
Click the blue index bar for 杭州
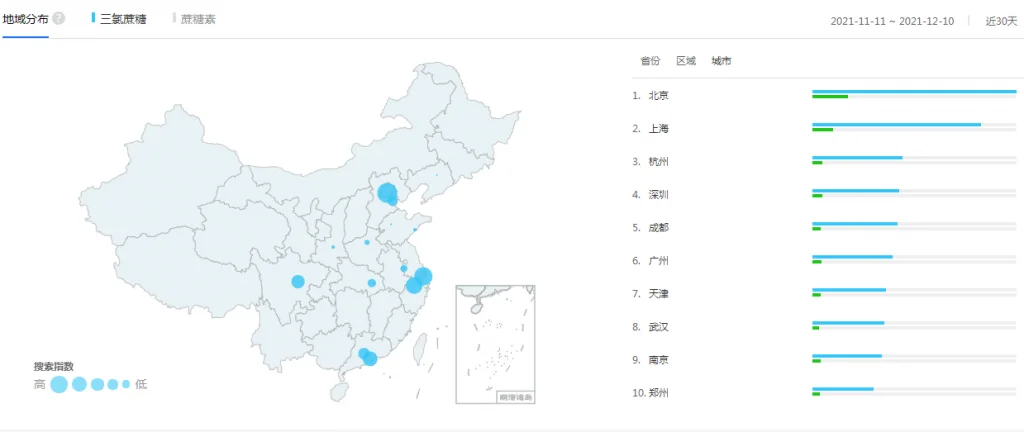pyautogui.click(x=857, y=157)
